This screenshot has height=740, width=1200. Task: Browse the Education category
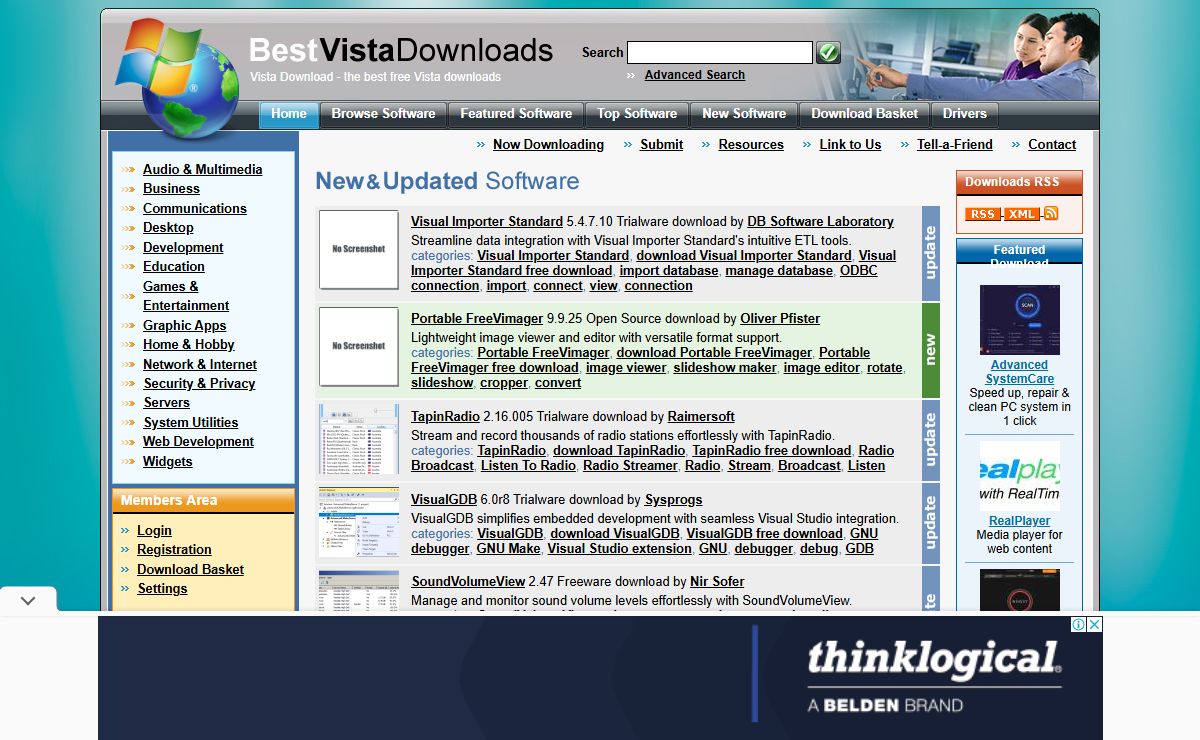pyautogui.click(x=173, y=267)
